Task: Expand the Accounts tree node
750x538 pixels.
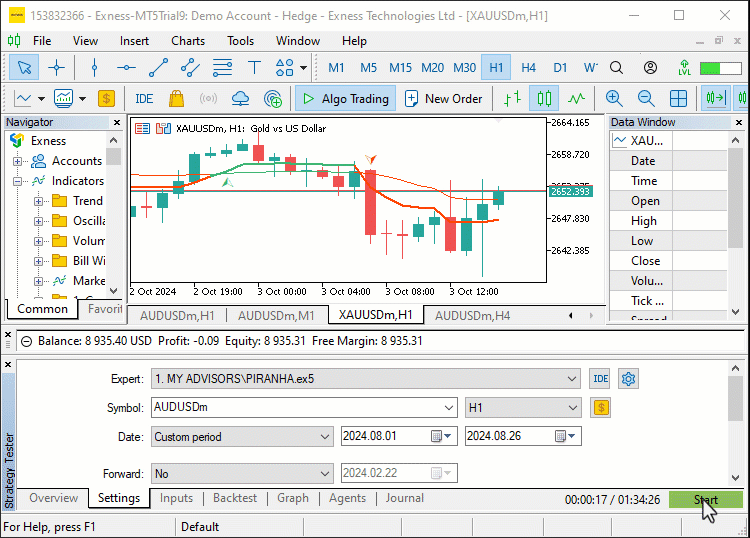Action: pyautogui.click(x=17, y=161)
